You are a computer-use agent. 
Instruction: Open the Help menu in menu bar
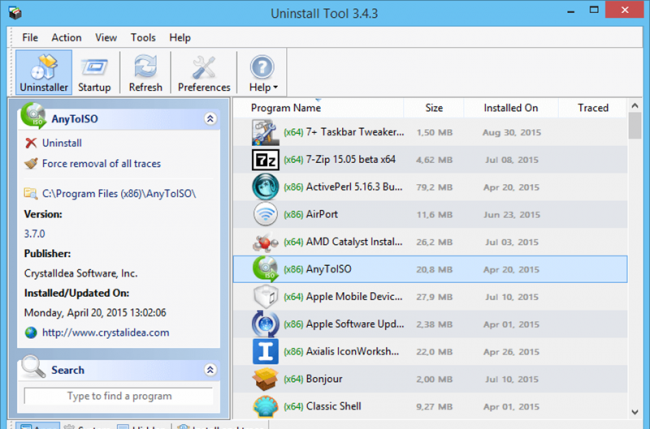180,38
